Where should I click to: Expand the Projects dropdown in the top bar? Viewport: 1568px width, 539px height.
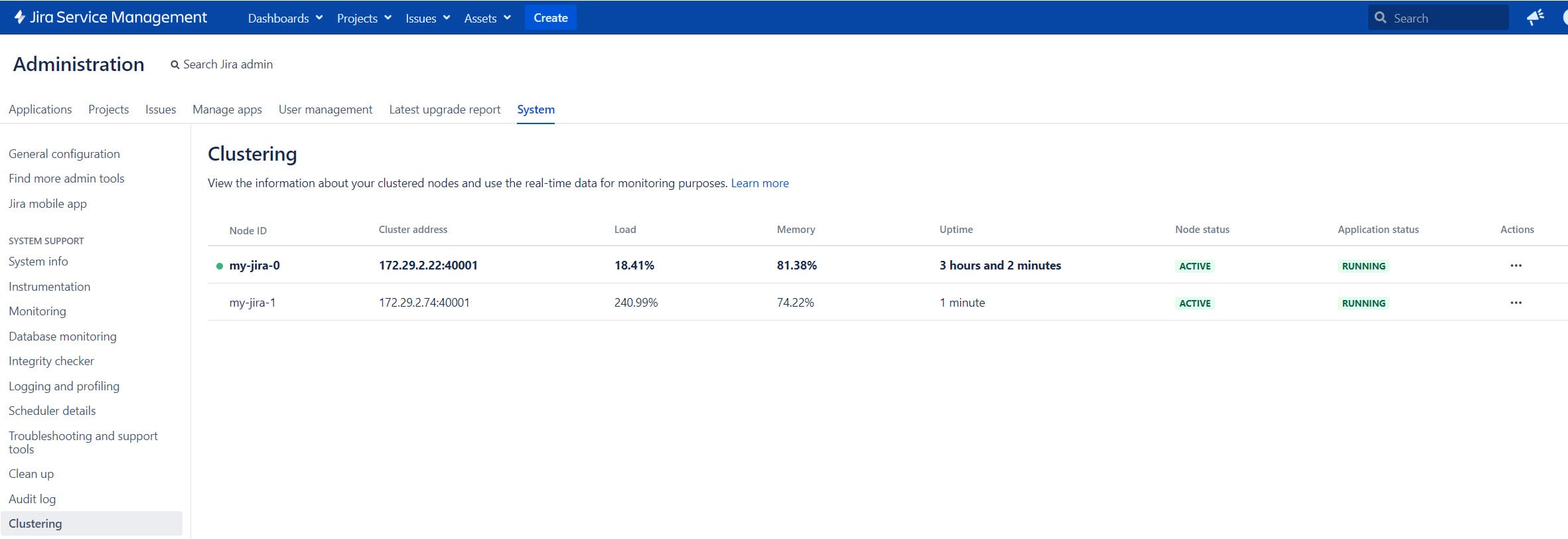point(364,18)
